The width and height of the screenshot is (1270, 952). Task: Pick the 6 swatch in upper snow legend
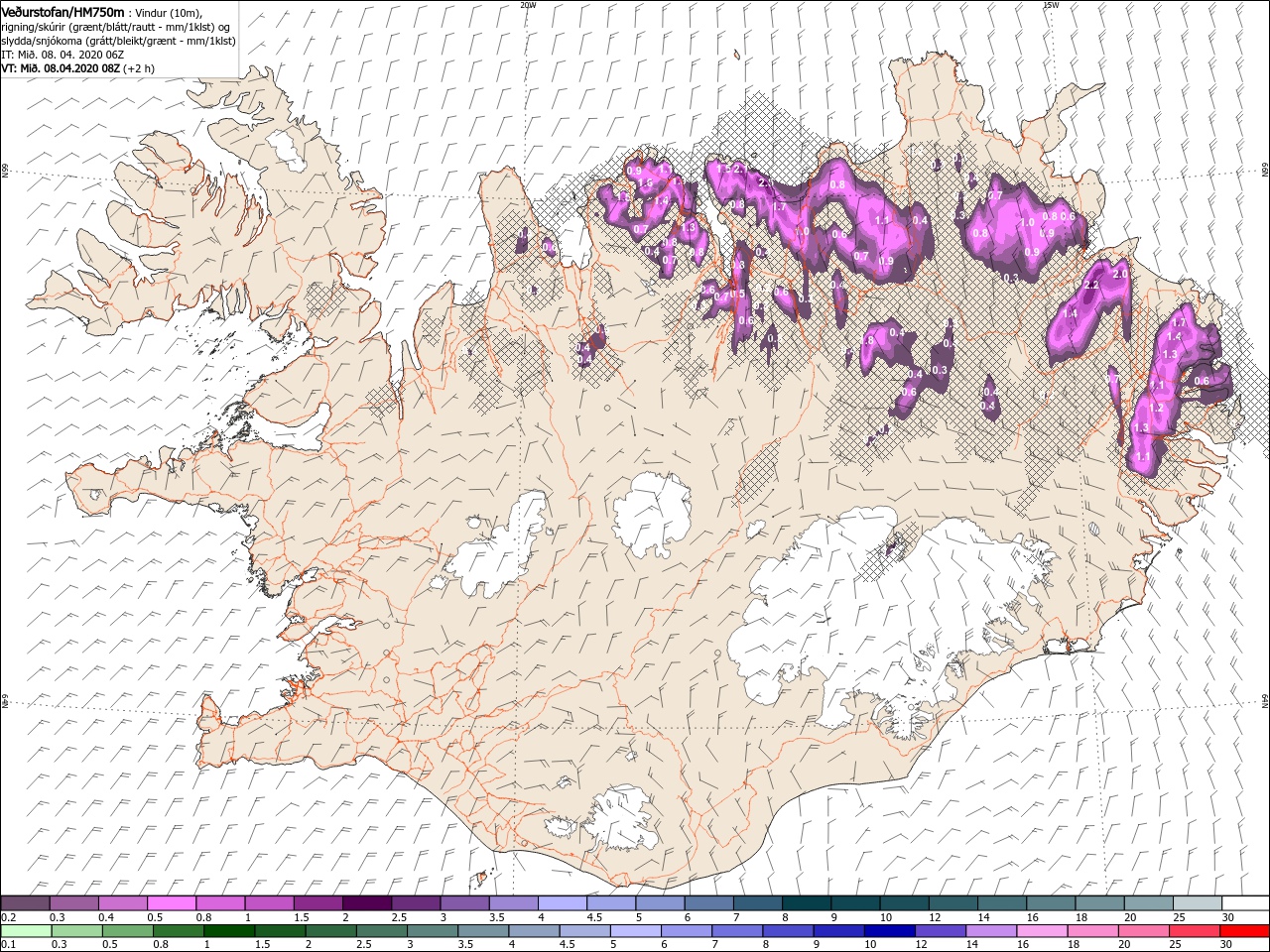(x=708, y=903)
